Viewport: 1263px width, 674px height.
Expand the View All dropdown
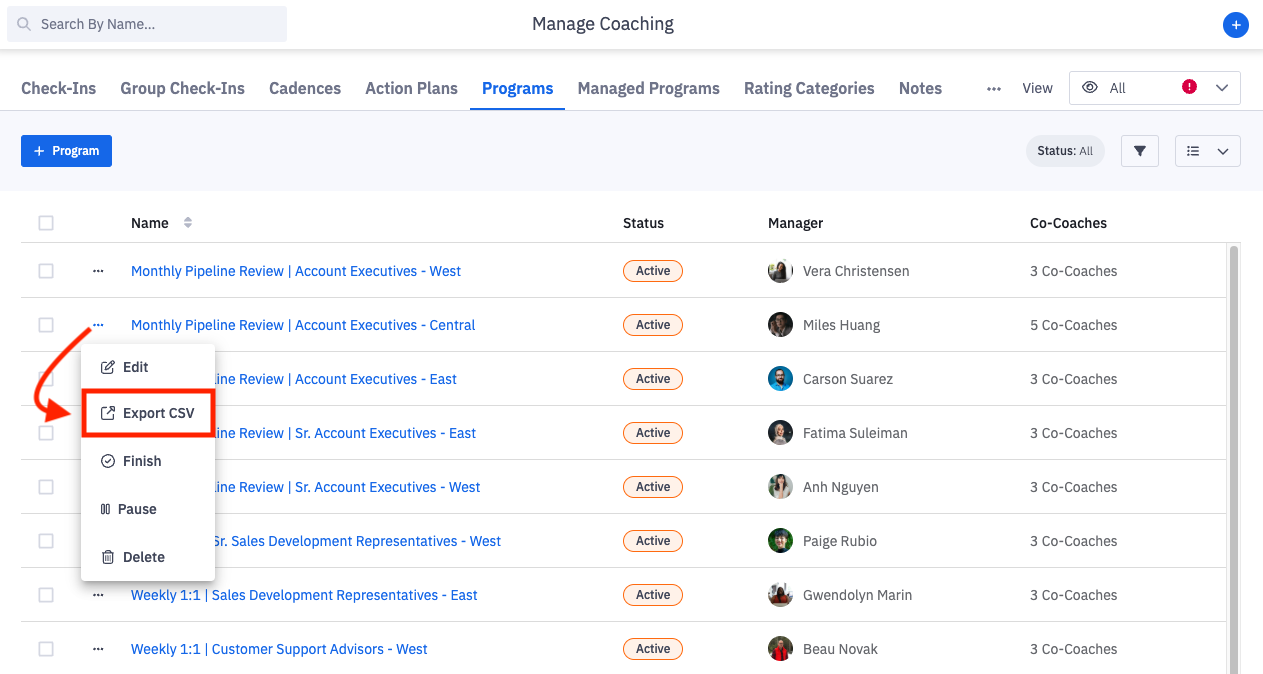1154,88
